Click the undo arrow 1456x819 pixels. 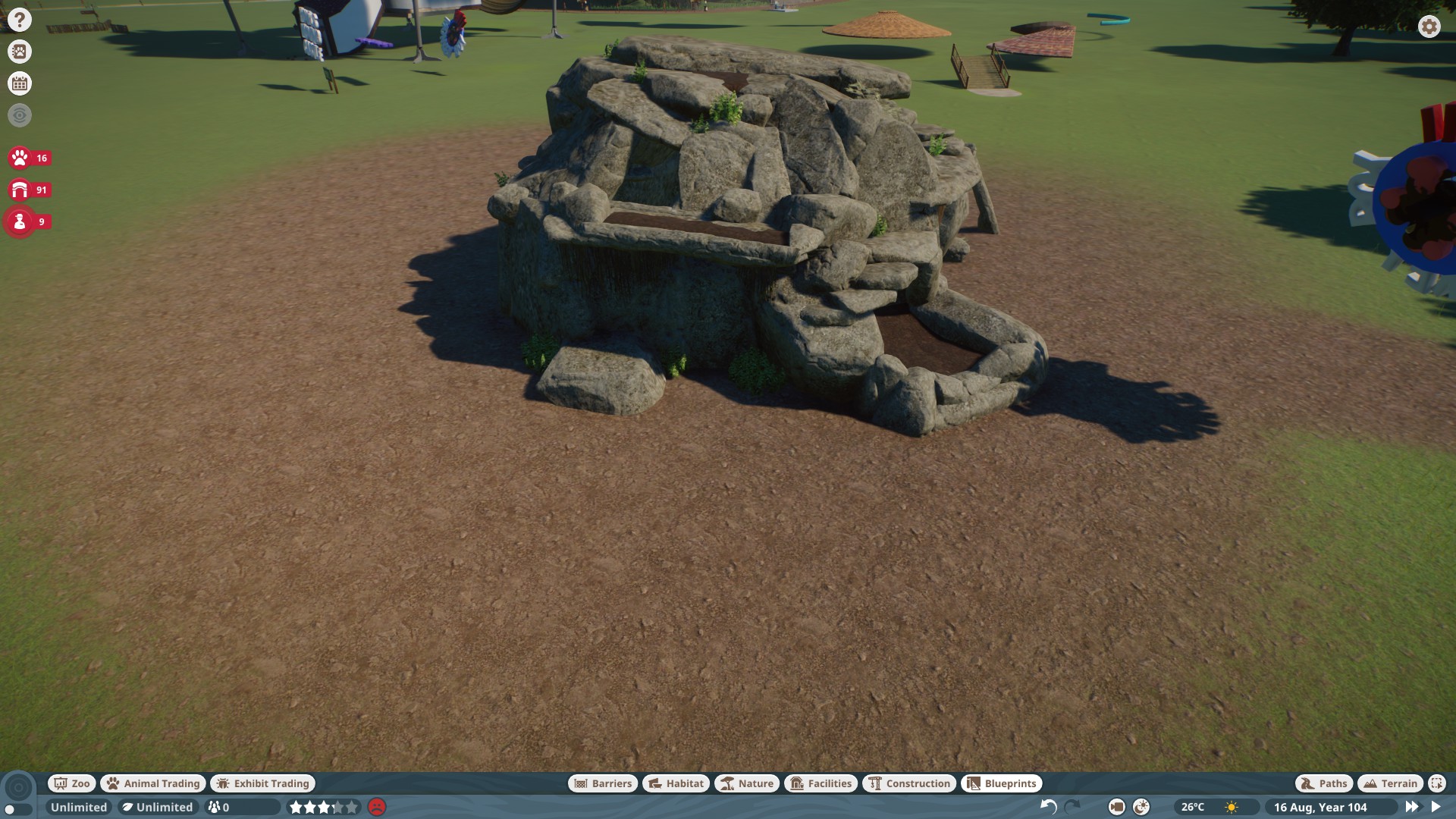(x=1049, y=807)
